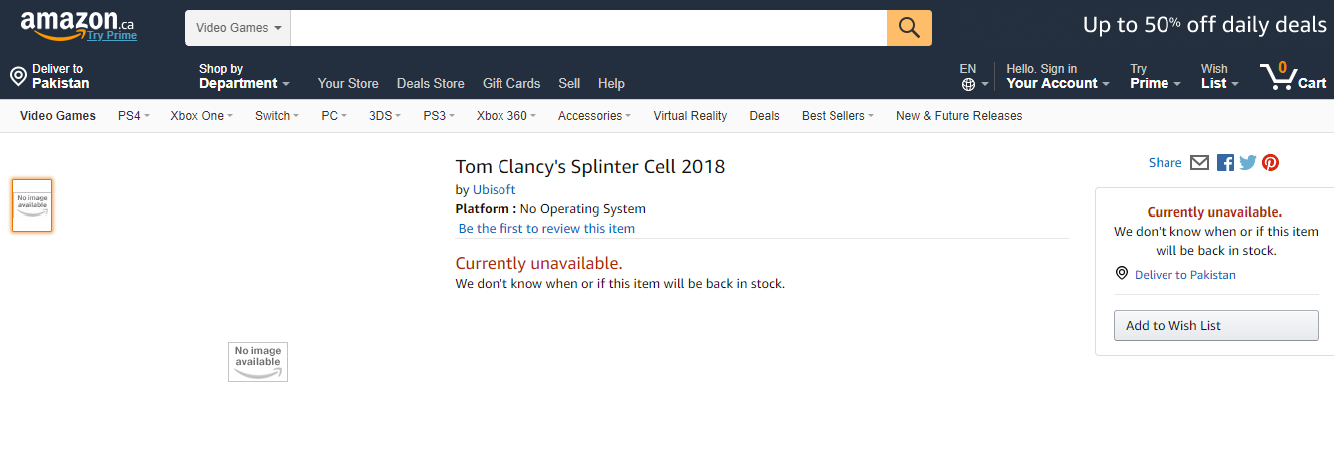The width and height of the screenshot is (1338, 460).
Task: Click into the search text field
Action: click(x=588, y=28)
